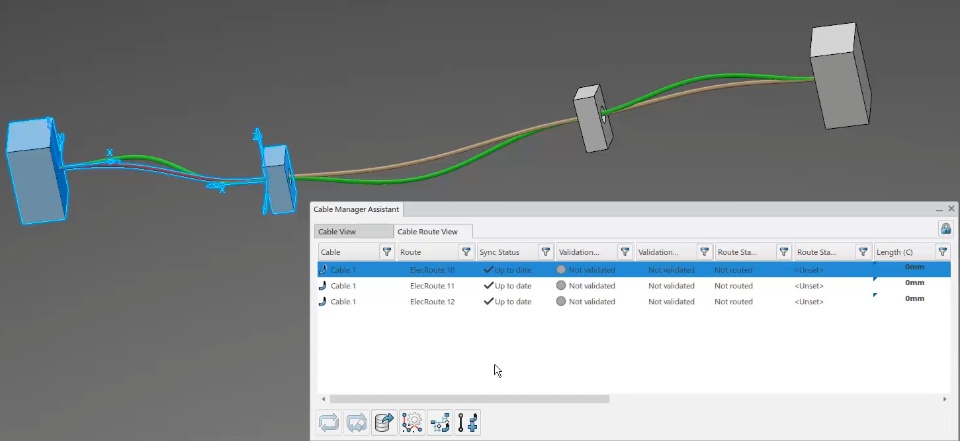Select the ElecRoute.12 cell

coord(432,302)
